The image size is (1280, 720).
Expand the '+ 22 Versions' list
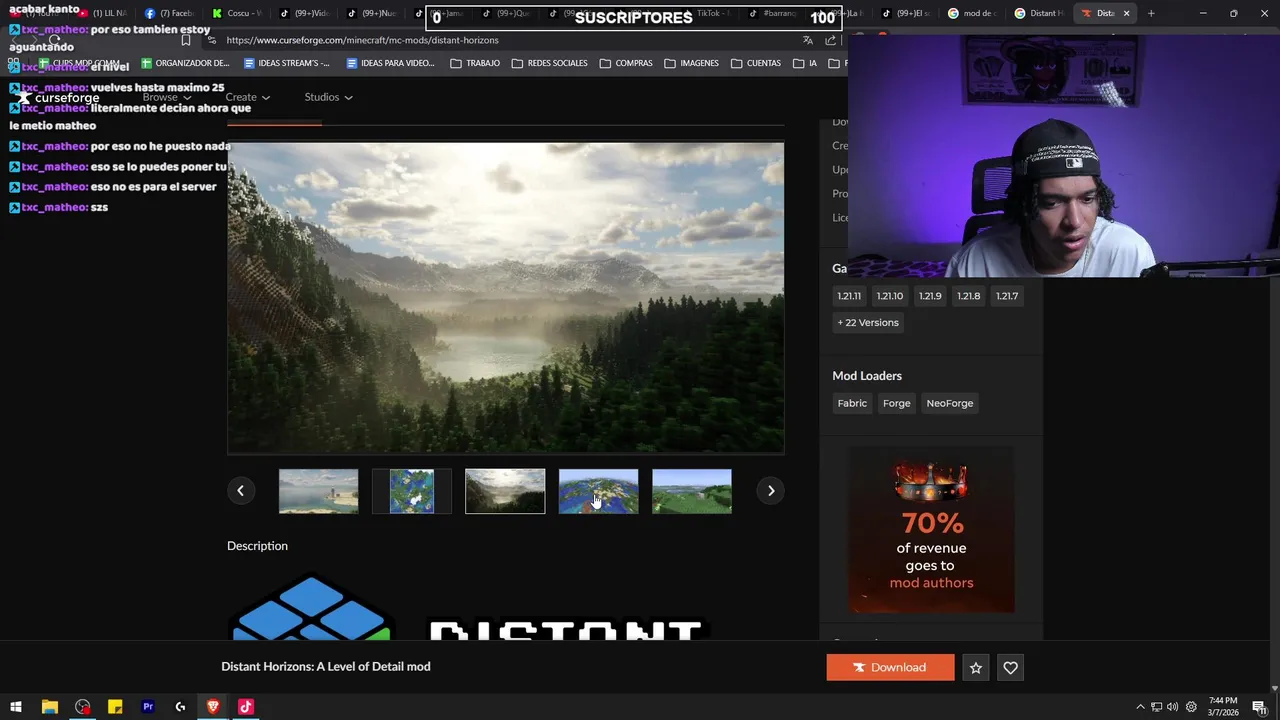(868, 323)
